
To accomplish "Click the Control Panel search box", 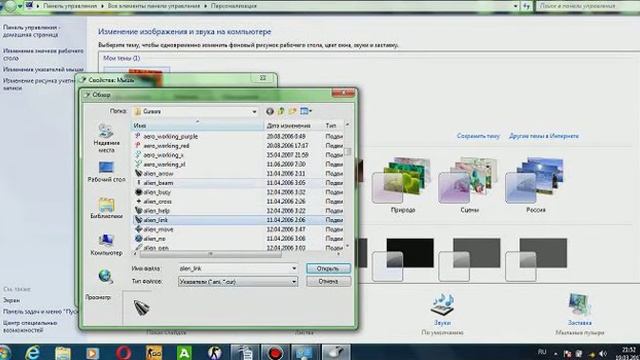I will point(587,6).
